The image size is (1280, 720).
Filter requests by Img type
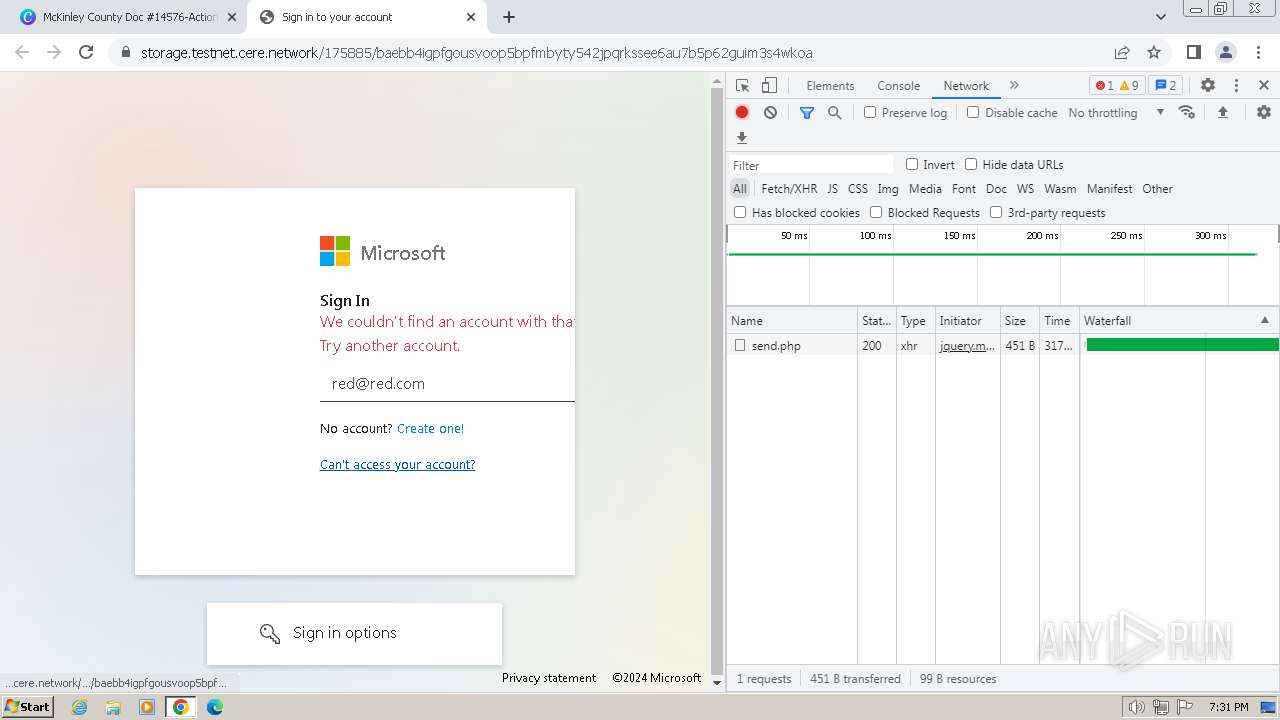click(x=888, y=189)
